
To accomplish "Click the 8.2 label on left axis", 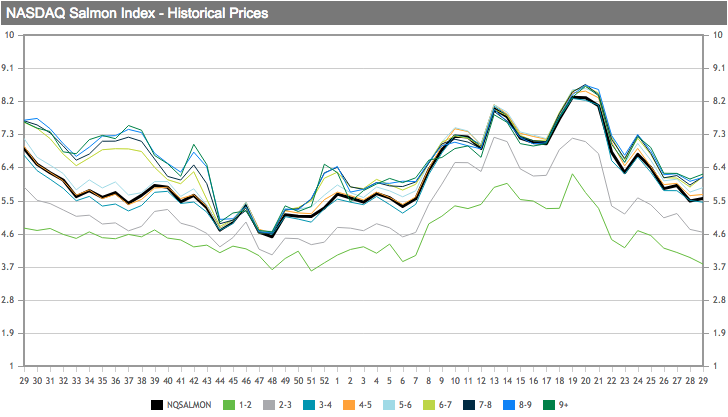I will [x=8, y=101].
